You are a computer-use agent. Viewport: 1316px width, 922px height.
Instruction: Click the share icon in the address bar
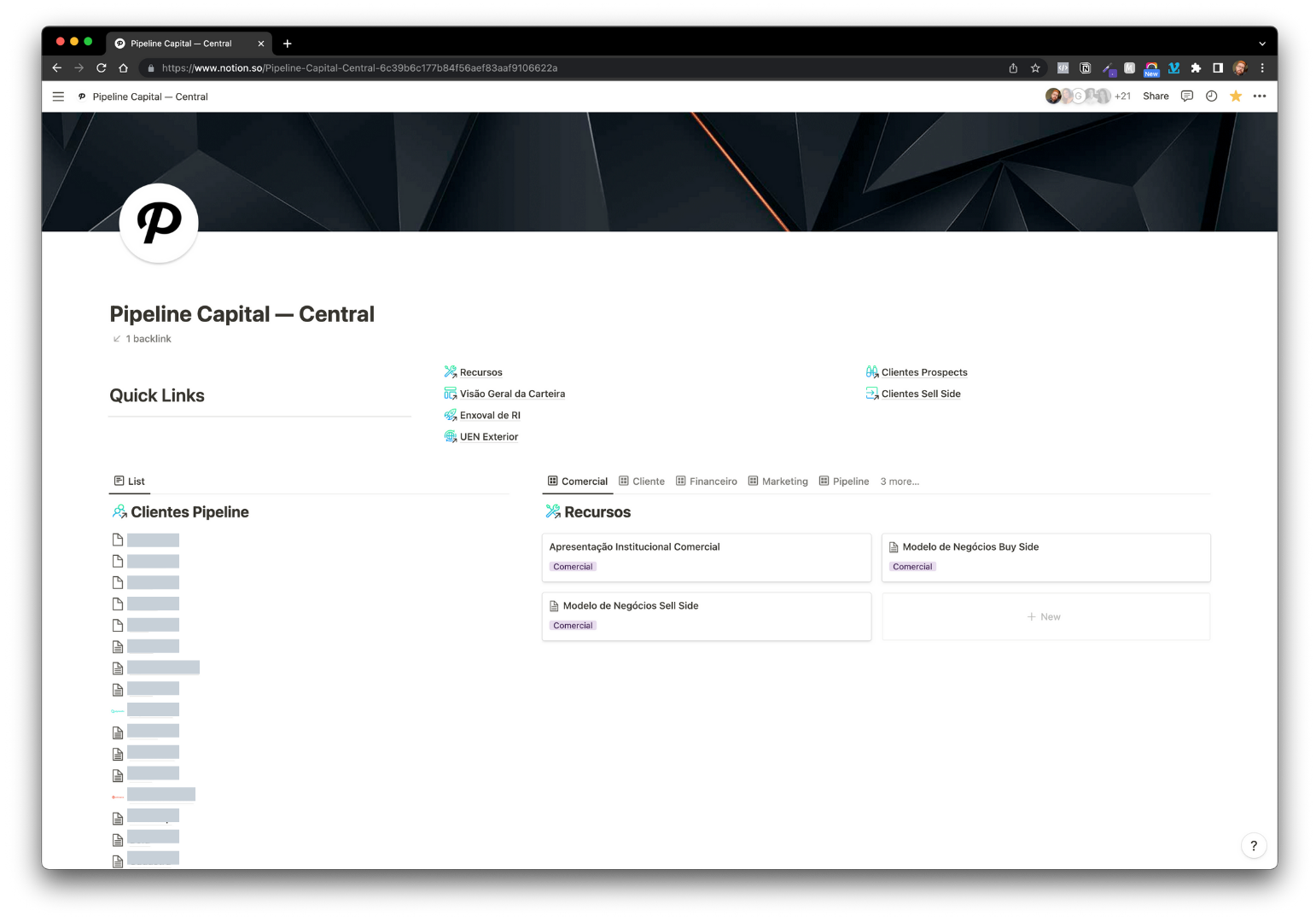point(1013,68)
